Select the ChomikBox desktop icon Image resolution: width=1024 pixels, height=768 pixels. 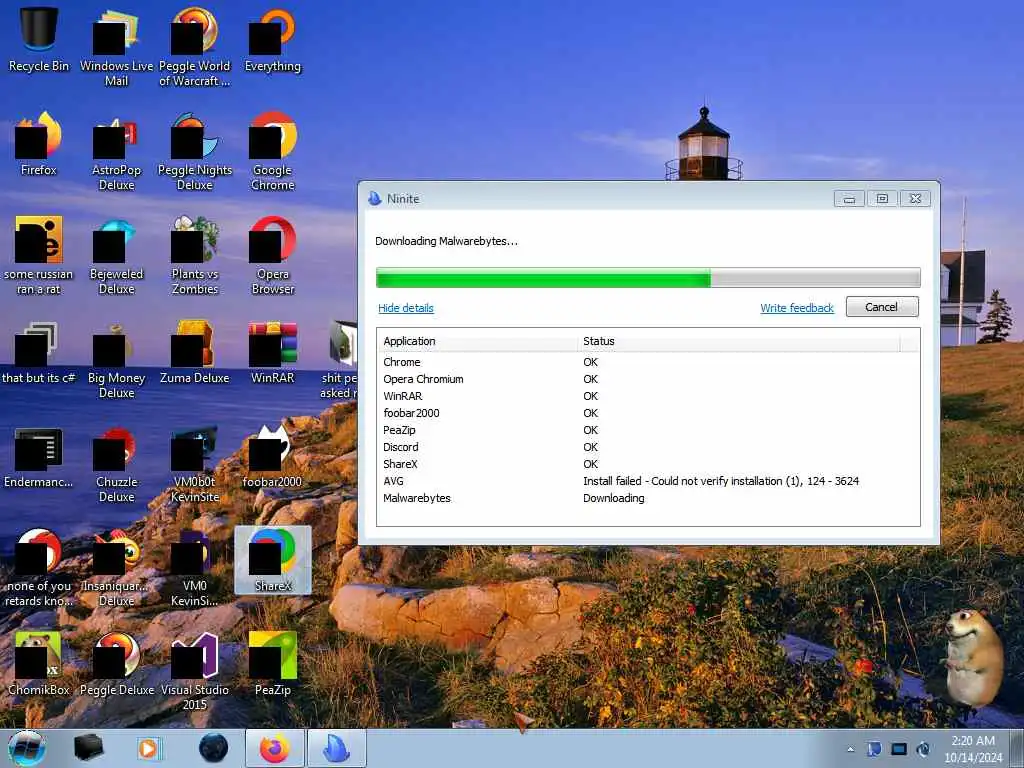pos(39,664)
